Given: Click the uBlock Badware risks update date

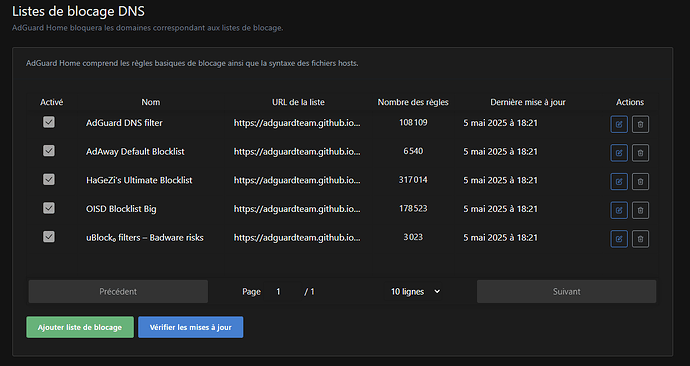Looking at the screenshot, I should coord(500,238).
